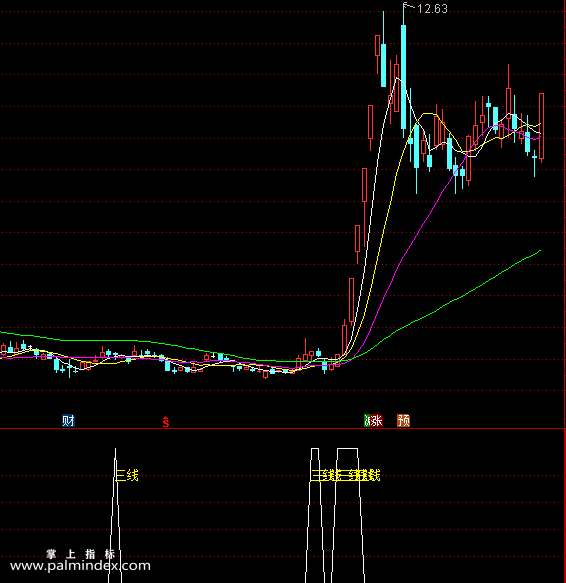Viewport: 566px width, 583px height.
Task: Click the overlapping 三线 signal labels cluster
Action: click(x=345, y=475)
